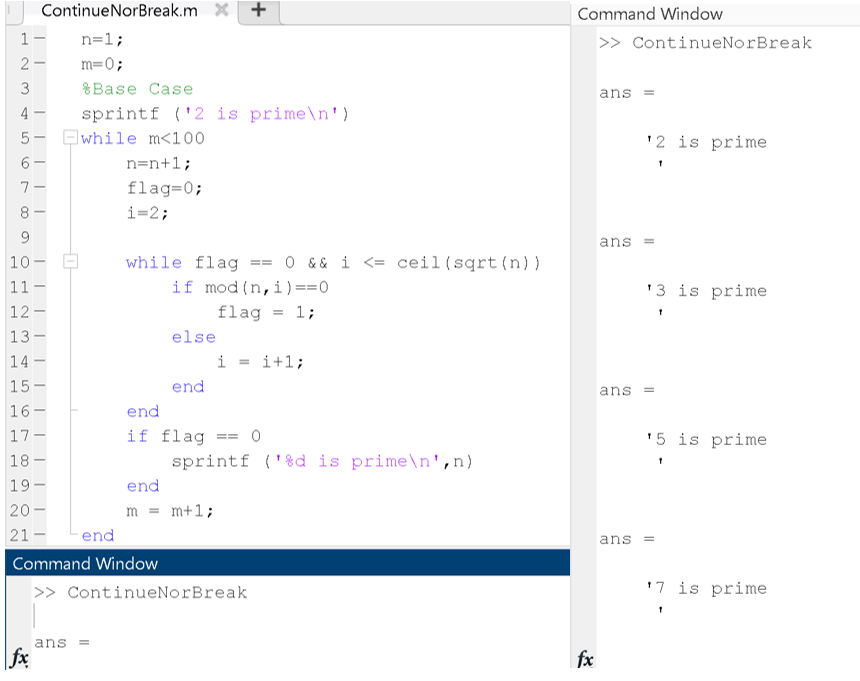This screenshot has height=681, width=860.
Task: Click 'ans =' in the bottom Command Window
Action: pyautogui.click(x=61, y=642)
